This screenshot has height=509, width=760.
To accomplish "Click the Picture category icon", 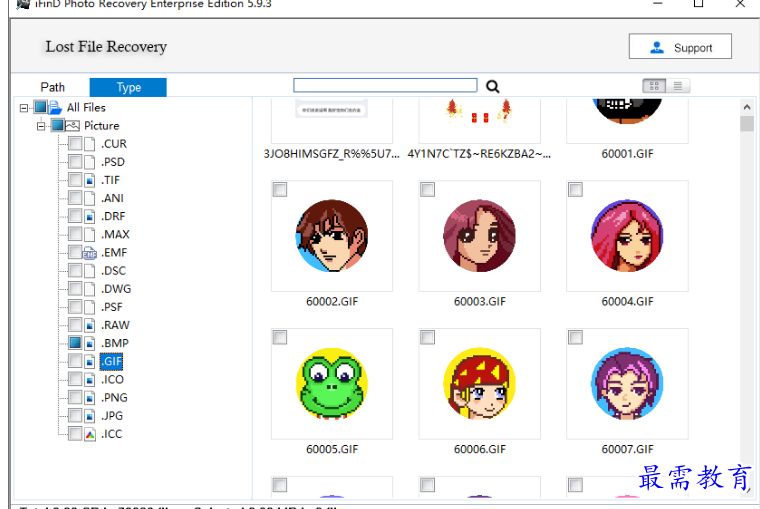I will pos(72,126).
